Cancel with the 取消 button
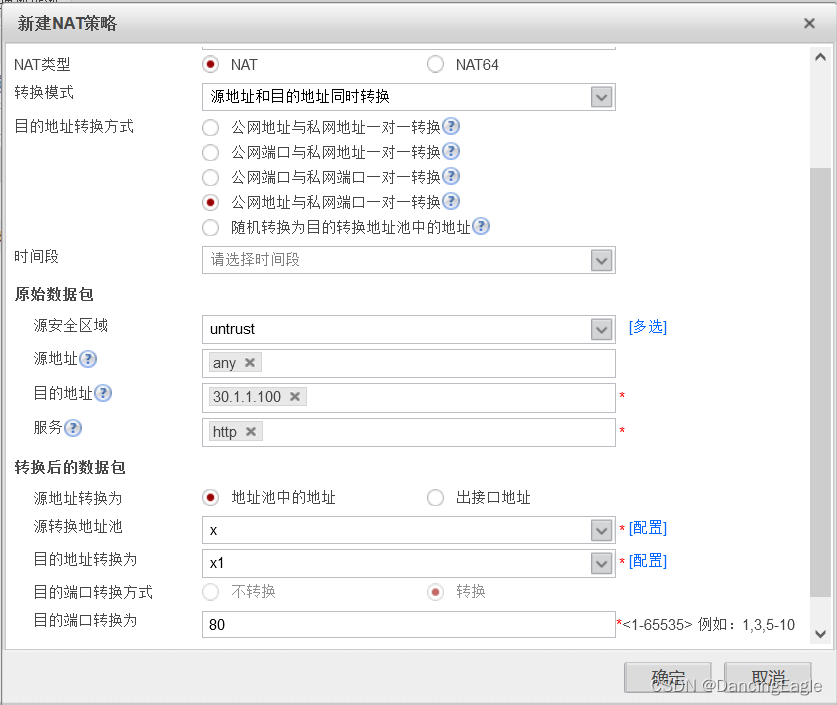837x705 pixels. [768, 678]
